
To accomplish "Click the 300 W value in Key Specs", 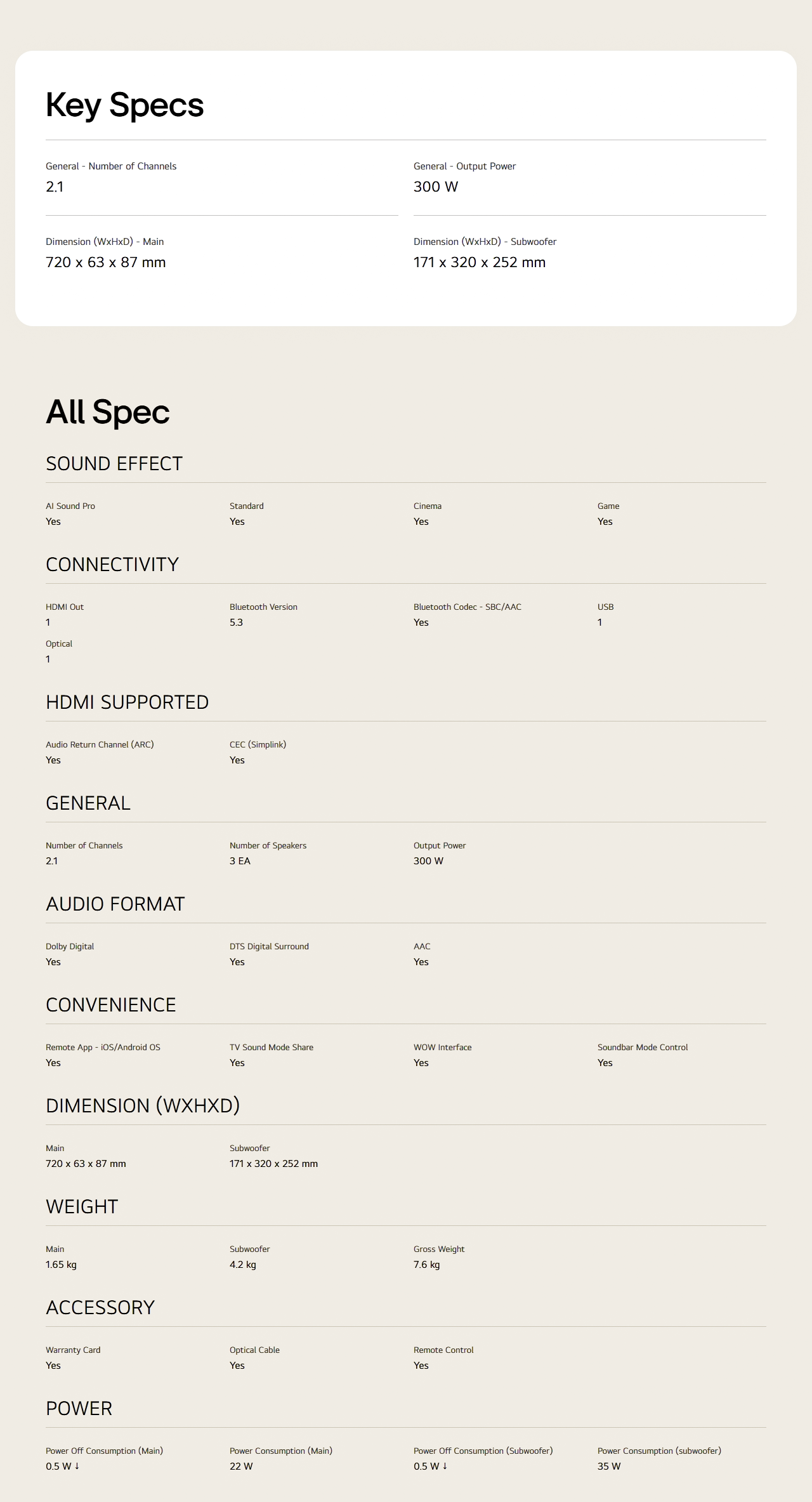I will pos(436,187).
